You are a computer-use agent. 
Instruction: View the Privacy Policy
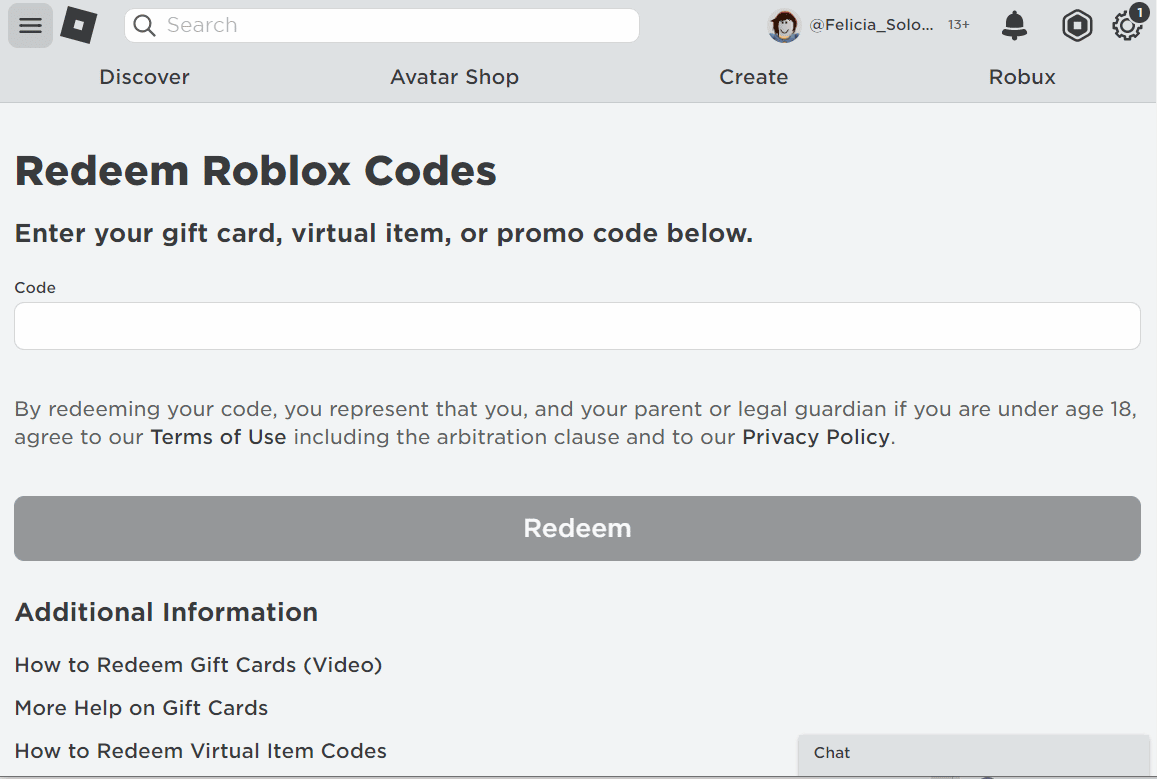[x=816, y=437]
